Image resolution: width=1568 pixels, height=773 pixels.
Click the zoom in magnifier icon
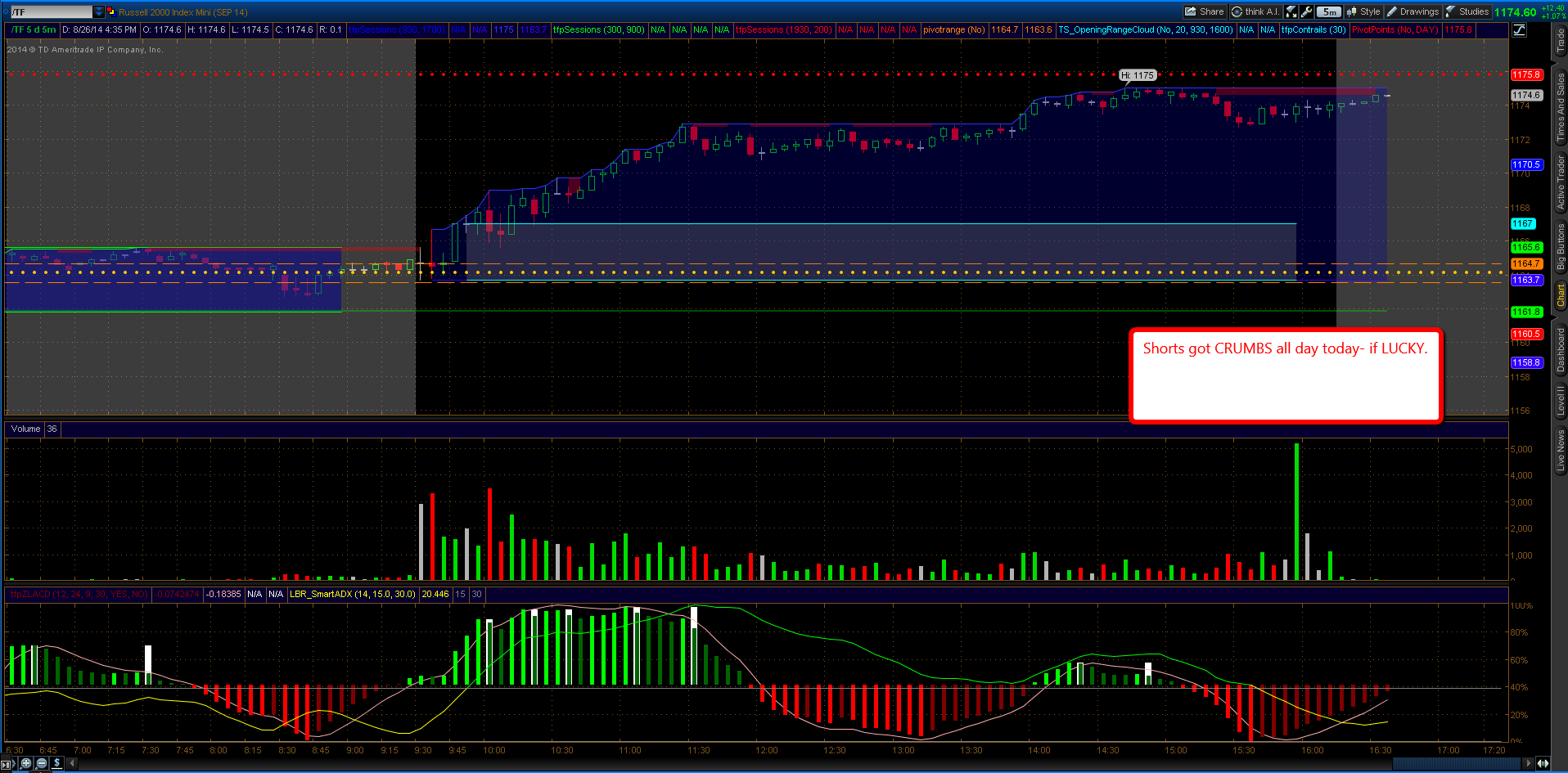[26, 763]
